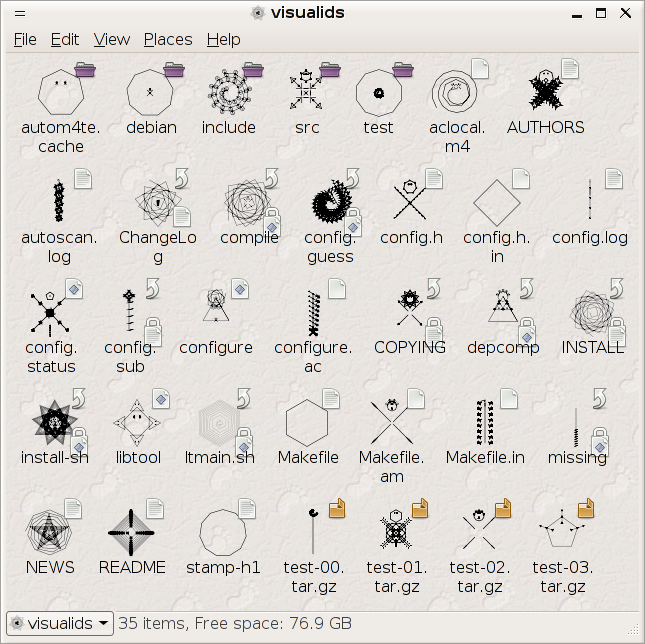This screenshot has width=645, height=644.
Task: Open the View menu
Action: pos(111,40)
